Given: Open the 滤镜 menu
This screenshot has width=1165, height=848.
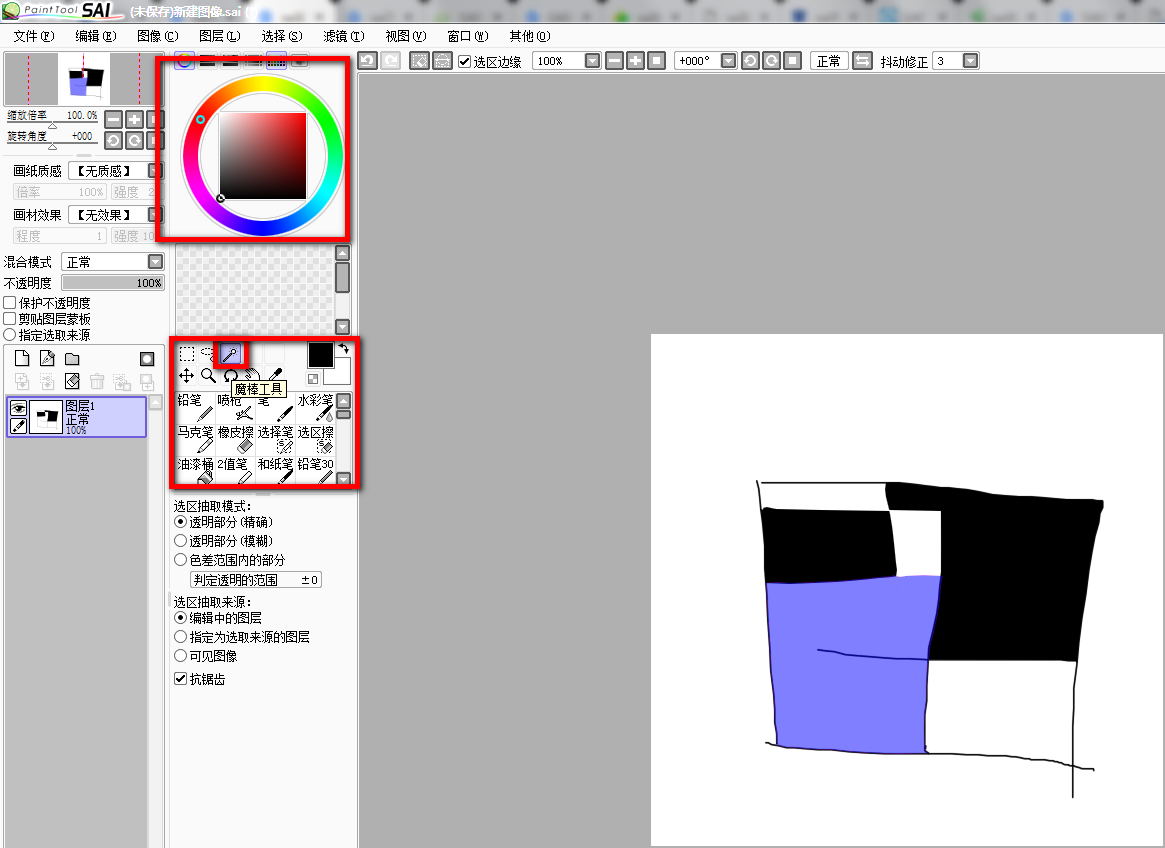Looking at the screenshot, I should click(343, 36).
